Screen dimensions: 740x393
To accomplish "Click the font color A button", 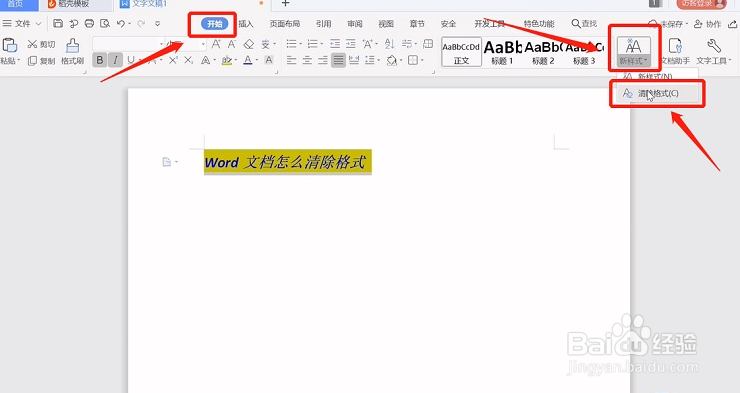I will [248, 60].
